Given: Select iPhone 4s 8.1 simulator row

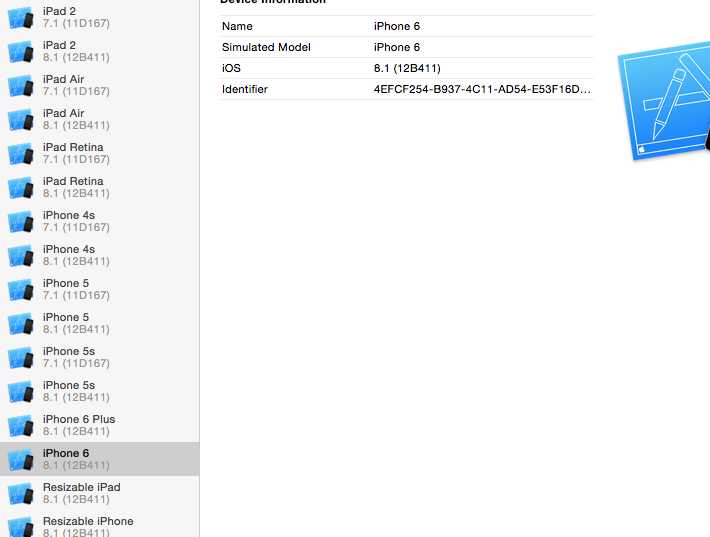Looking at the screenshot, I should coord(100,255).
